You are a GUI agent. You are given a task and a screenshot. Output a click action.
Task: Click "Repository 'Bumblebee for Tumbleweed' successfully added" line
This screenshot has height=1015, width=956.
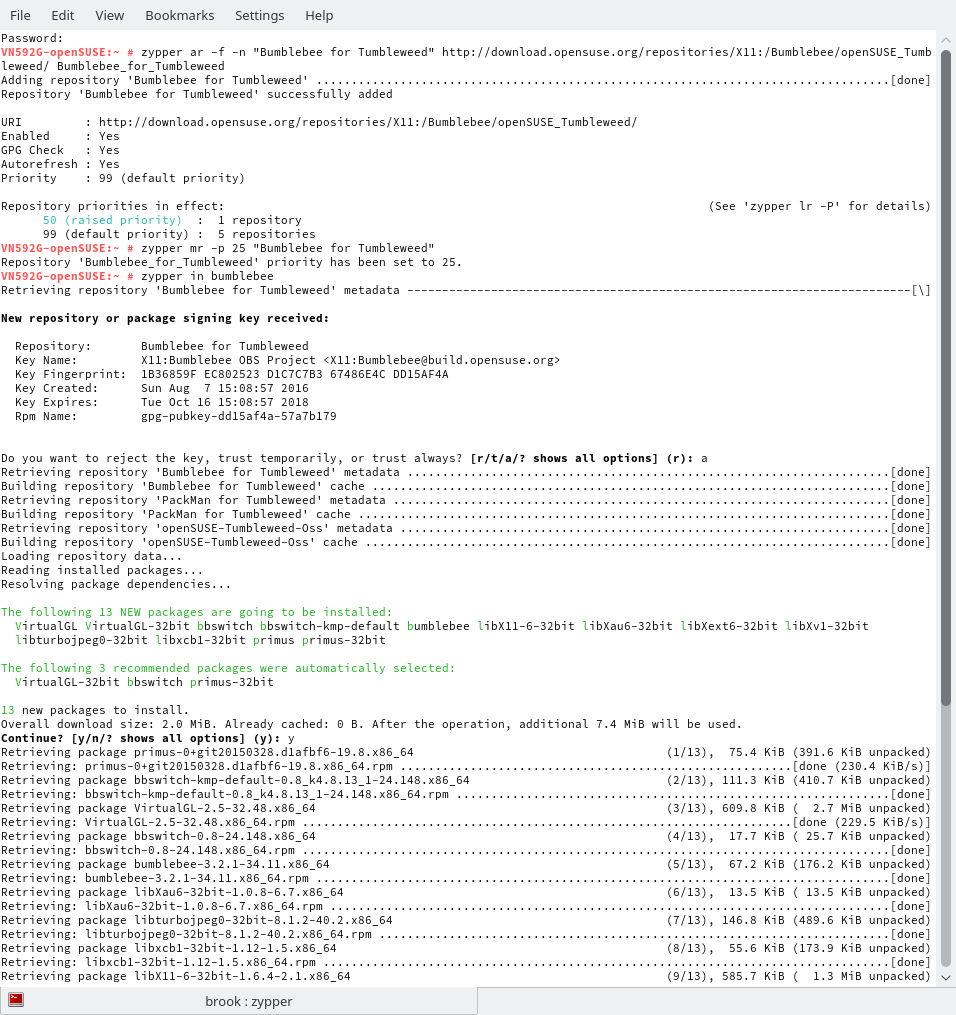(x=197, y=94)
